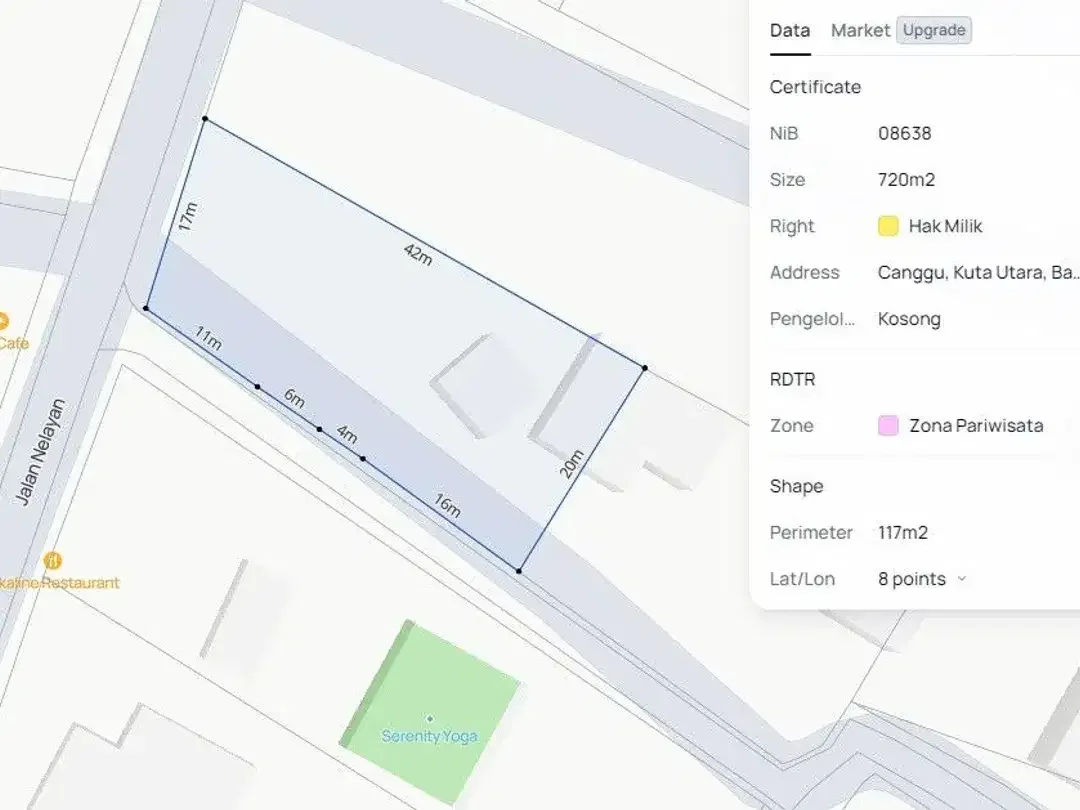Click the RDTR section heading
The height and width of the screenshot is (810, 1080).
792,380
